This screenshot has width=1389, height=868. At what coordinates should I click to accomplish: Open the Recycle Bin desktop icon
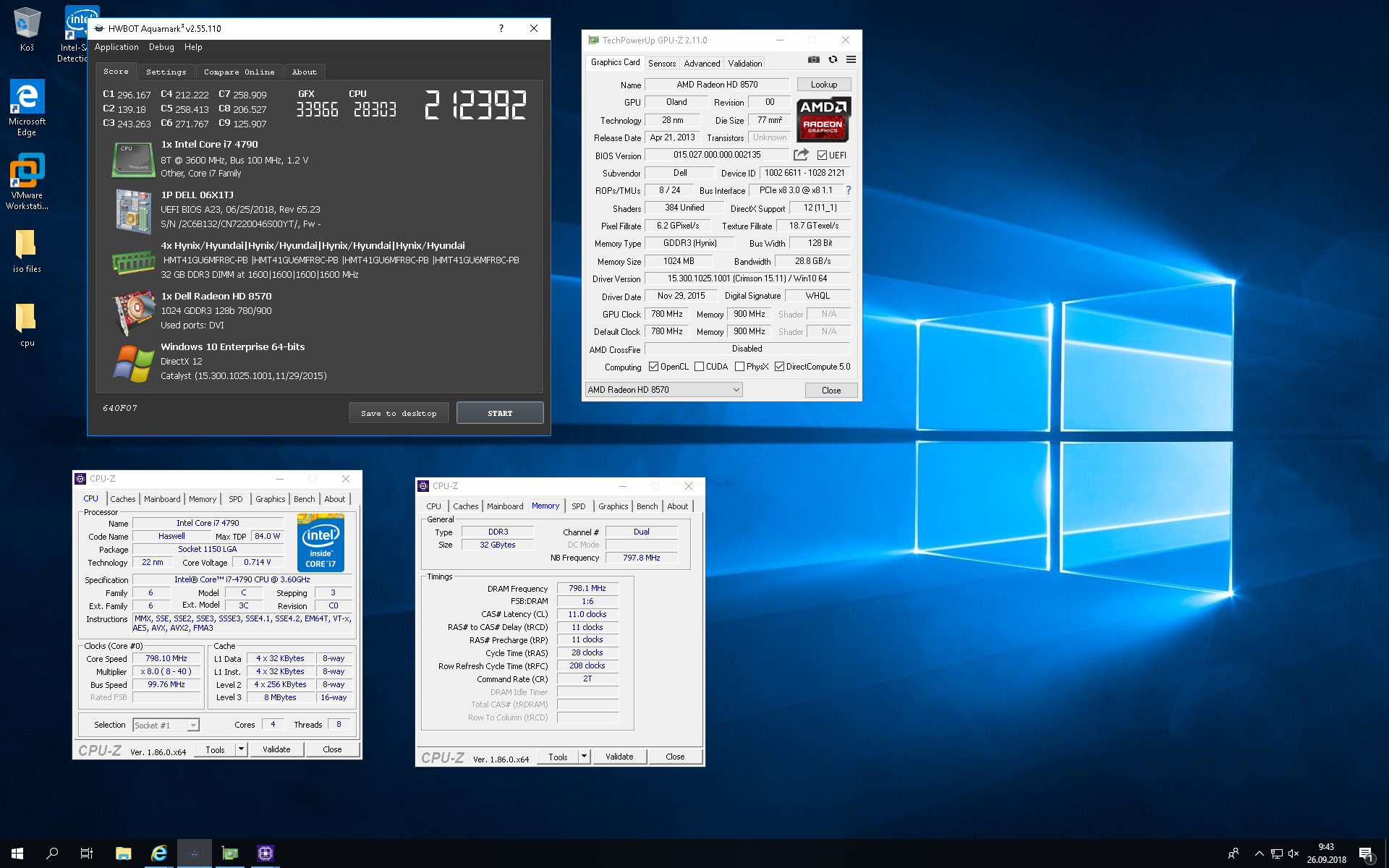(x=27, y=29)
